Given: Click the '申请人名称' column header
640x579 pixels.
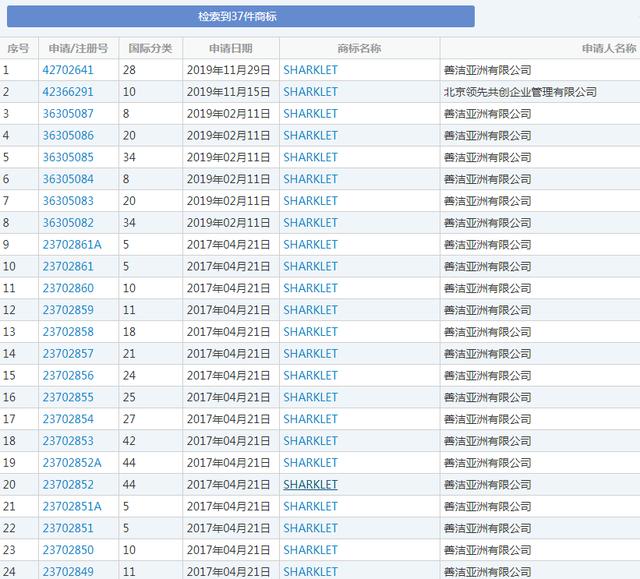Looking at the screenshot, I should pos(608,48).
